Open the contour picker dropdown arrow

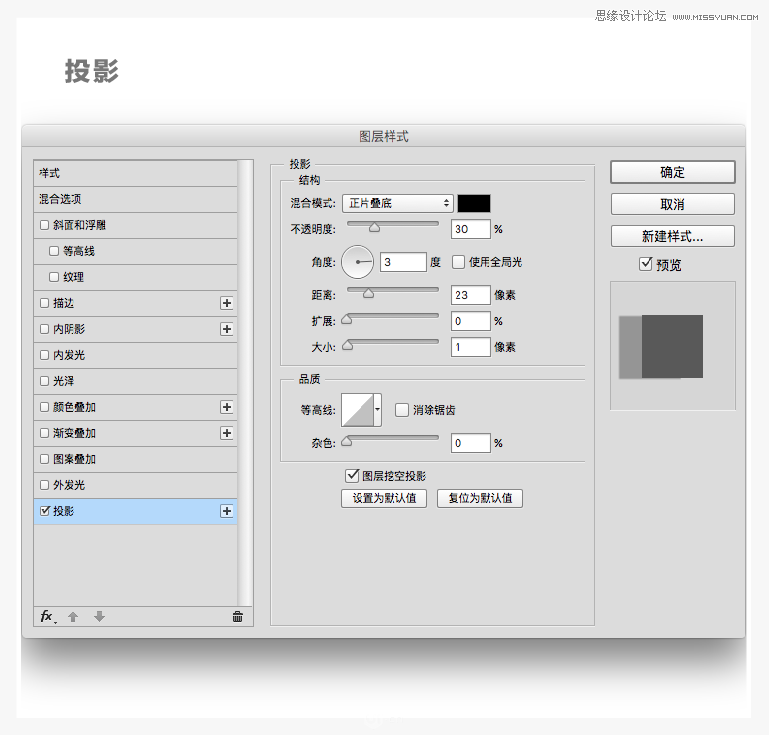tap(378, 409)
